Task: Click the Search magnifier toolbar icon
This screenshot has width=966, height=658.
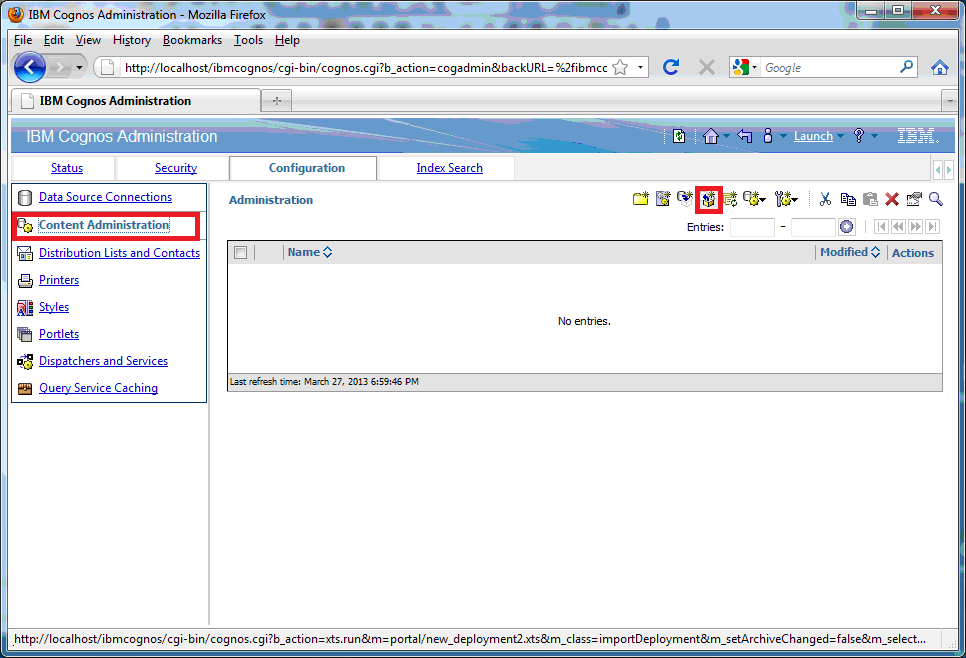Action: coord(936,199)
